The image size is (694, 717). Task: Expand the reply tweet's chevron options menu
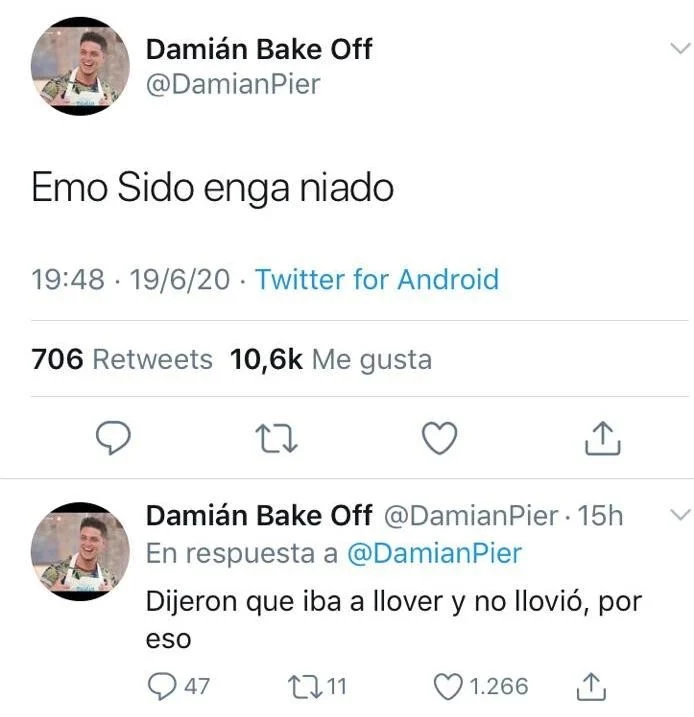coord(680,515)
